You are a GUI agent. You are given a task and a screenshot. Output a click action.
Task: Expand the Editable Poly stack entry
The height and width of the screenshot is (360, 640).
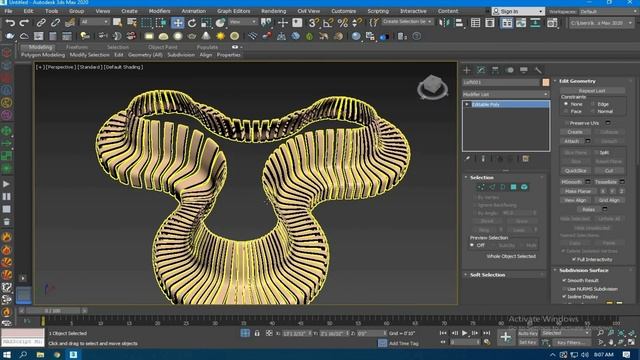click(x=467, y=104)
